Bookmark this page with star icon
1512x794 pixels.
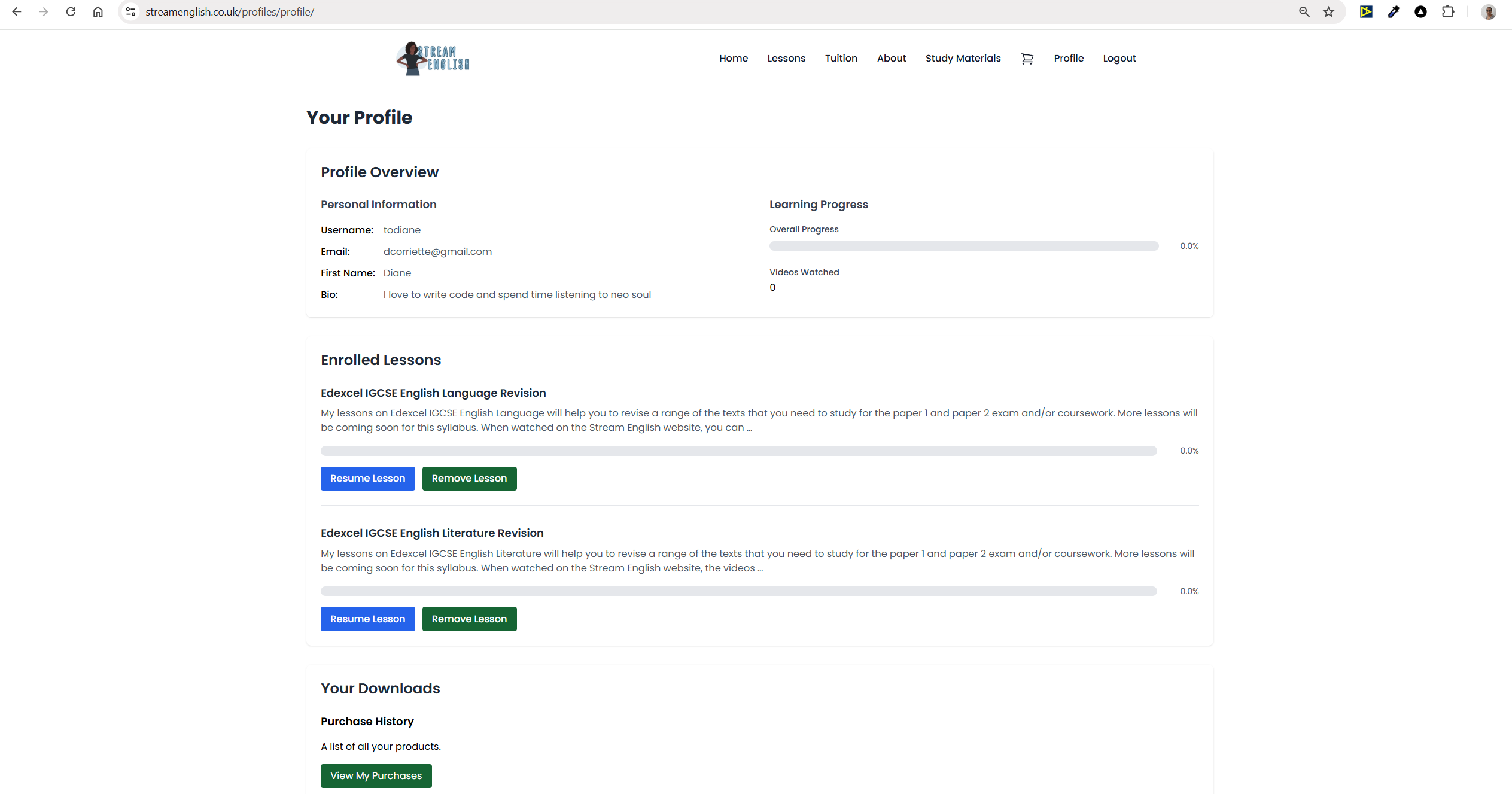[x=1329, y=12]
